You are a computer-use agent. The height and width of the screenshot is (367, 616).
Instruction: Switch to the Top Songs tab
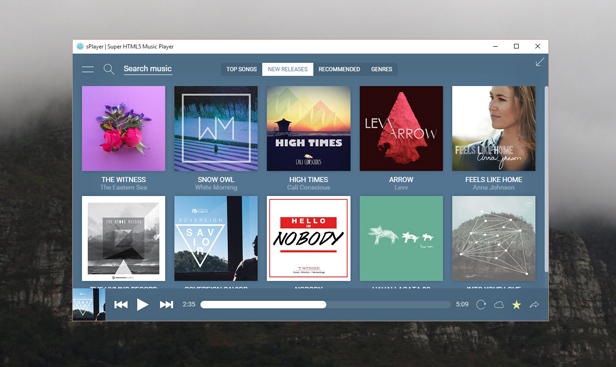click(242, 69)
